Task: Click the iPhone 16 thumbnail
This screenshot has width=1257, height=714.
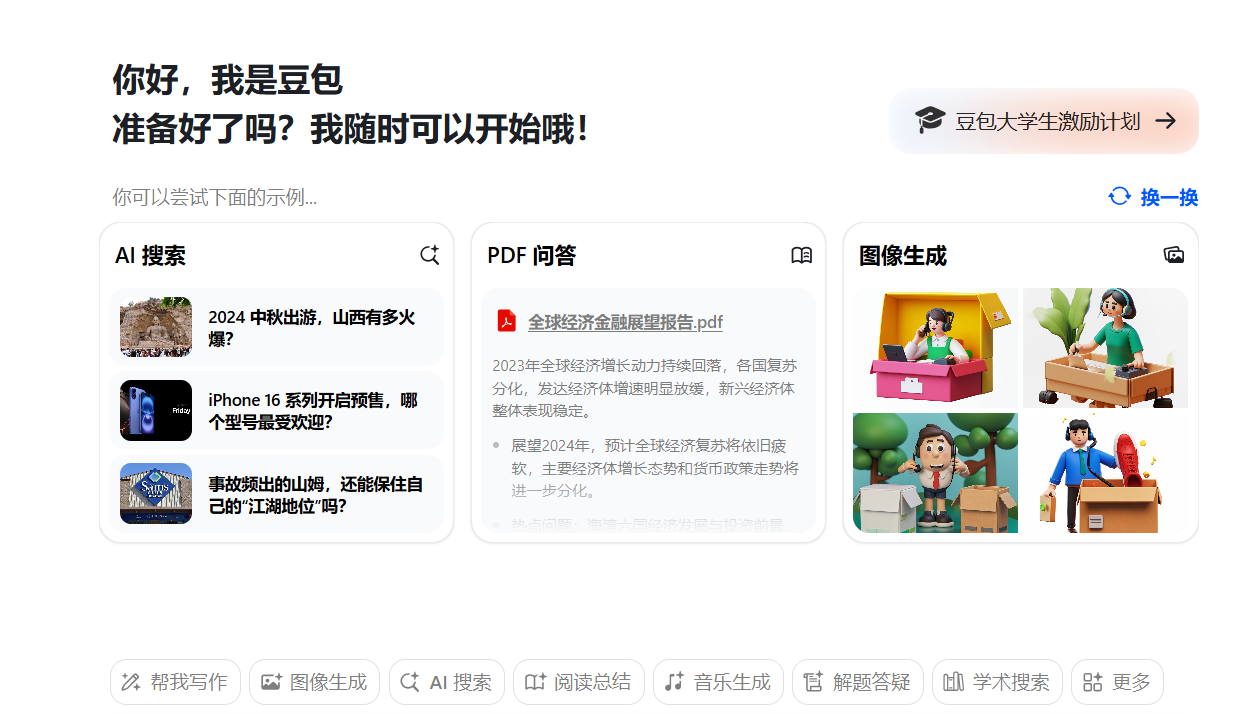Action: click(156, 410)
